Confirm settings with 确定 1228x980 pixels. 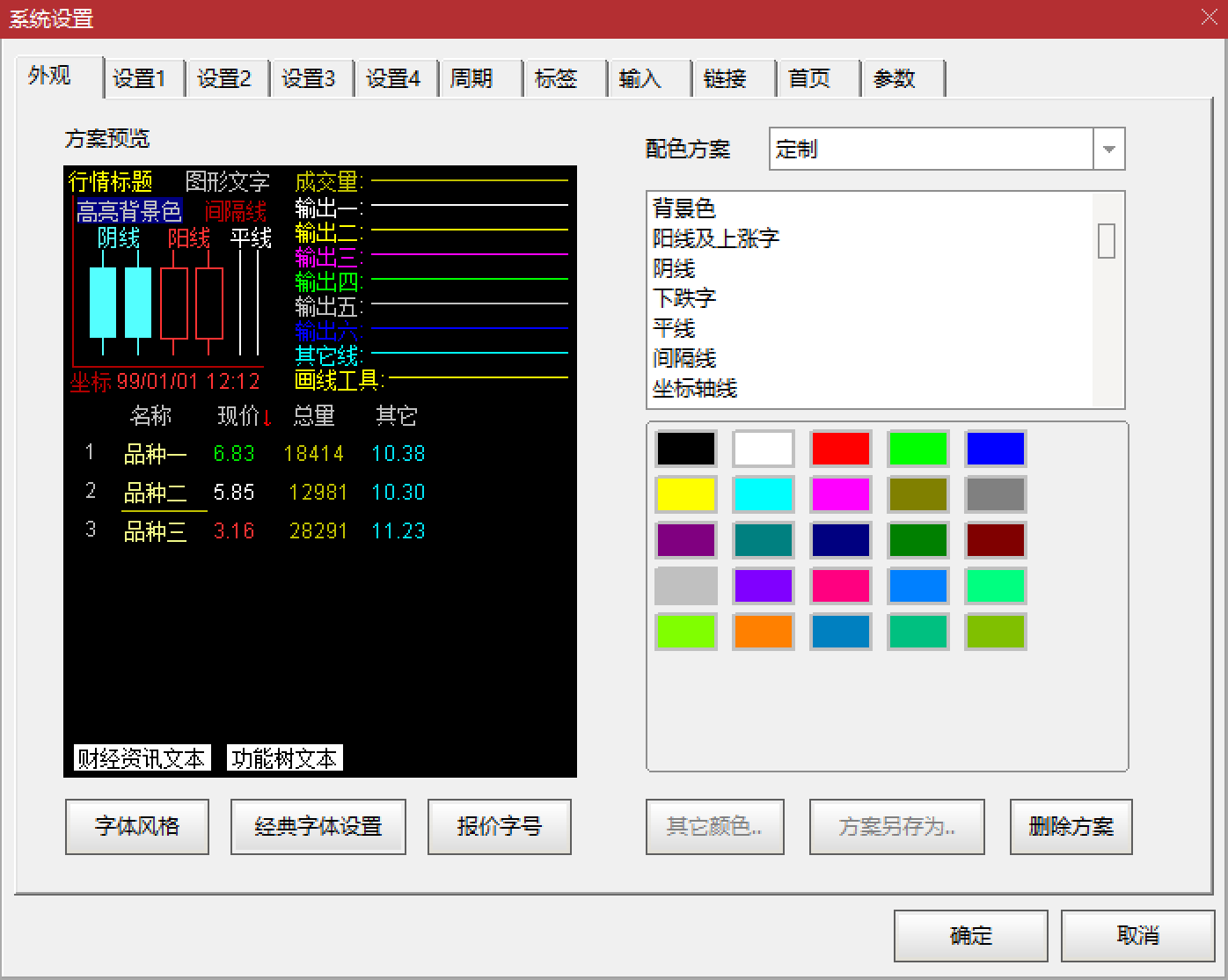click(971, 936)
